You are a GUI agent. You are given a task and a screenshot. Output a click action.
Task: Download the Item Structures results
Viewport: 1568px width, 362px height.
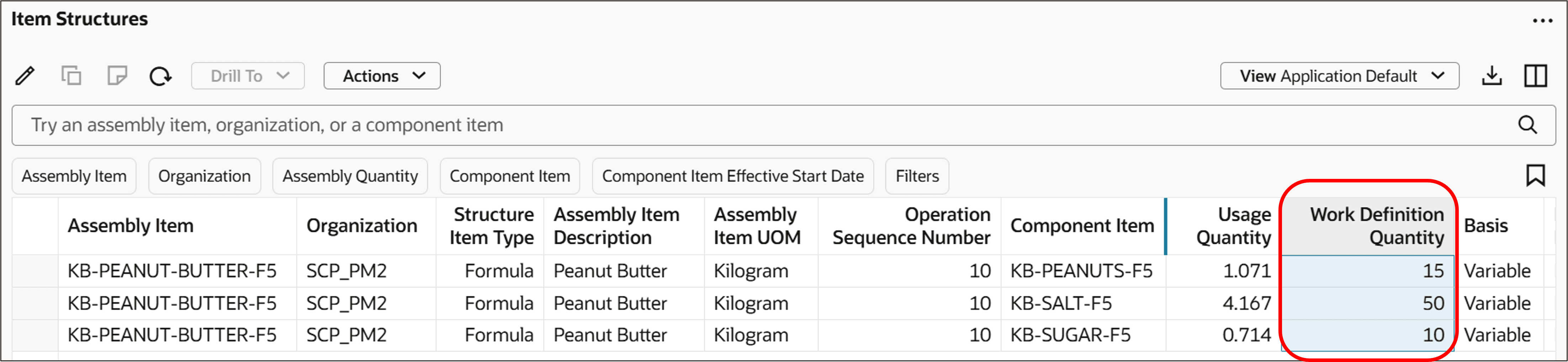[x=1492, y=75]
